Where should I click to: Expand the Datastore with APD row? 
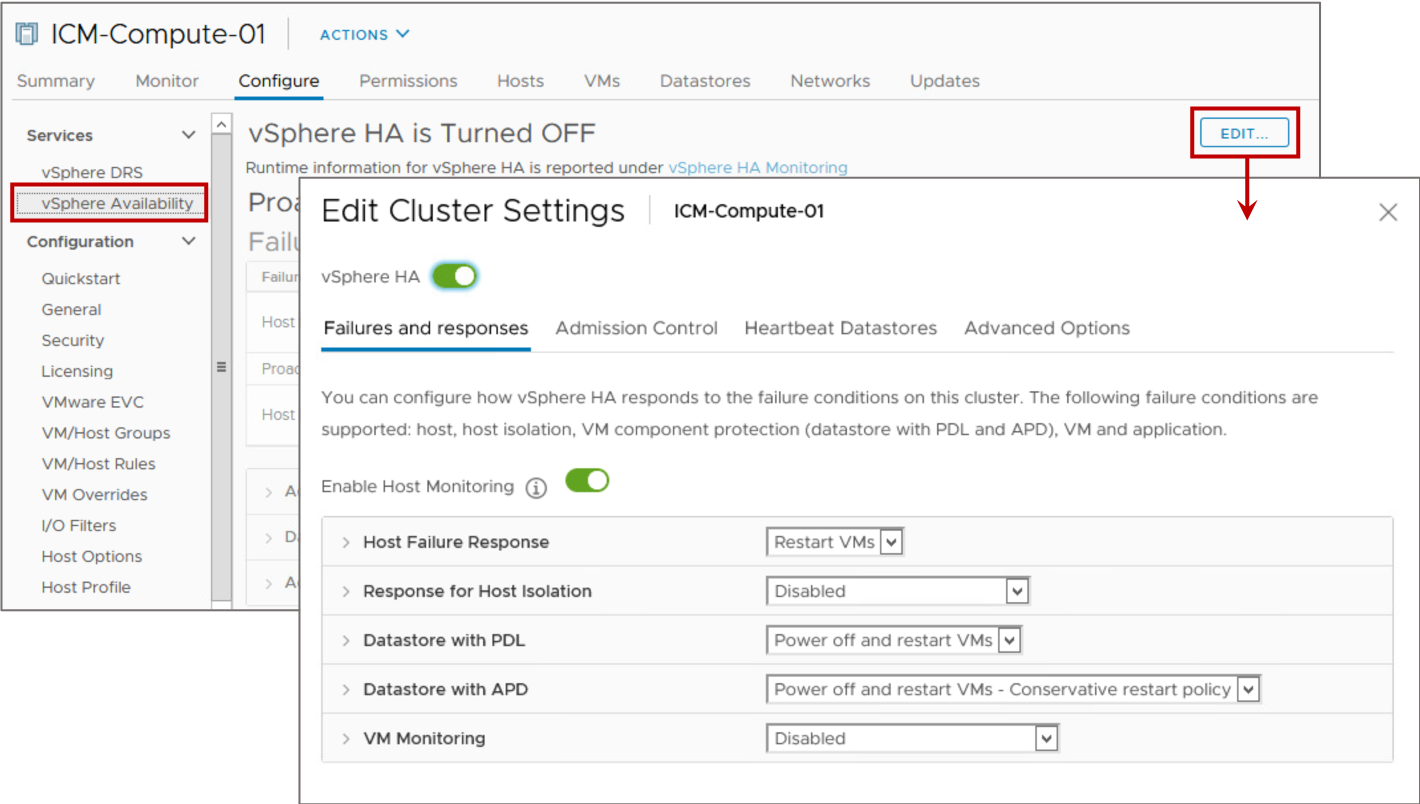347,689
